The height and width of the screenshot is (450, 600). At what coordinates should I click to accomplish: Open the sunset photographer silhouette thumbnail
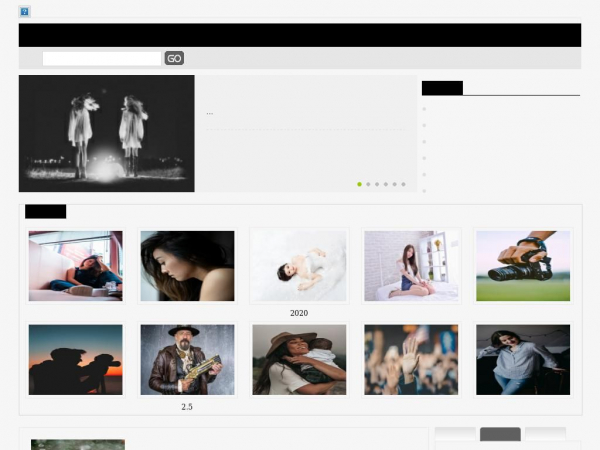75,360
